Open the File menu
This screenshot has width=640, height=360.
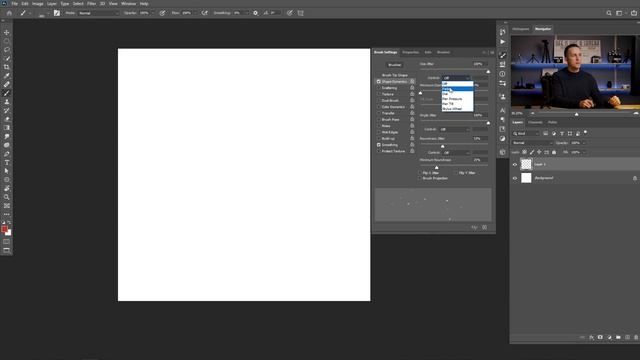(15, 4)
